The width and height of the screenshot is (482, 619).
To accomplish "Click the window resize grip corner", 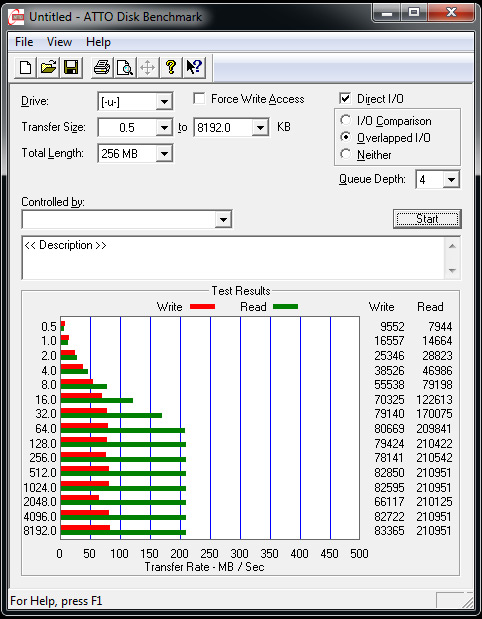I will click(x=468, y=602).
